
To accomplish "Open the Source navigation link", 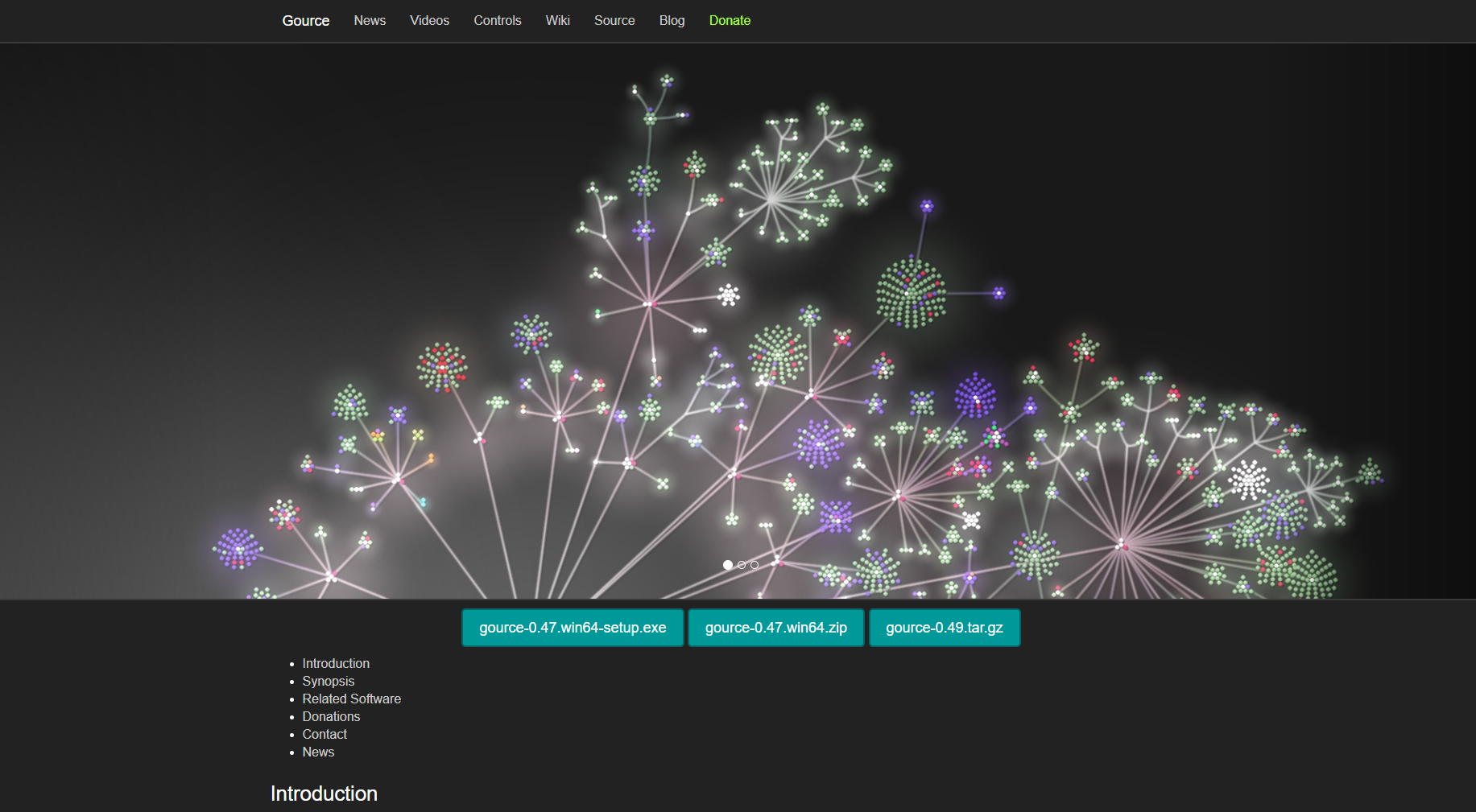I will 614,21.
